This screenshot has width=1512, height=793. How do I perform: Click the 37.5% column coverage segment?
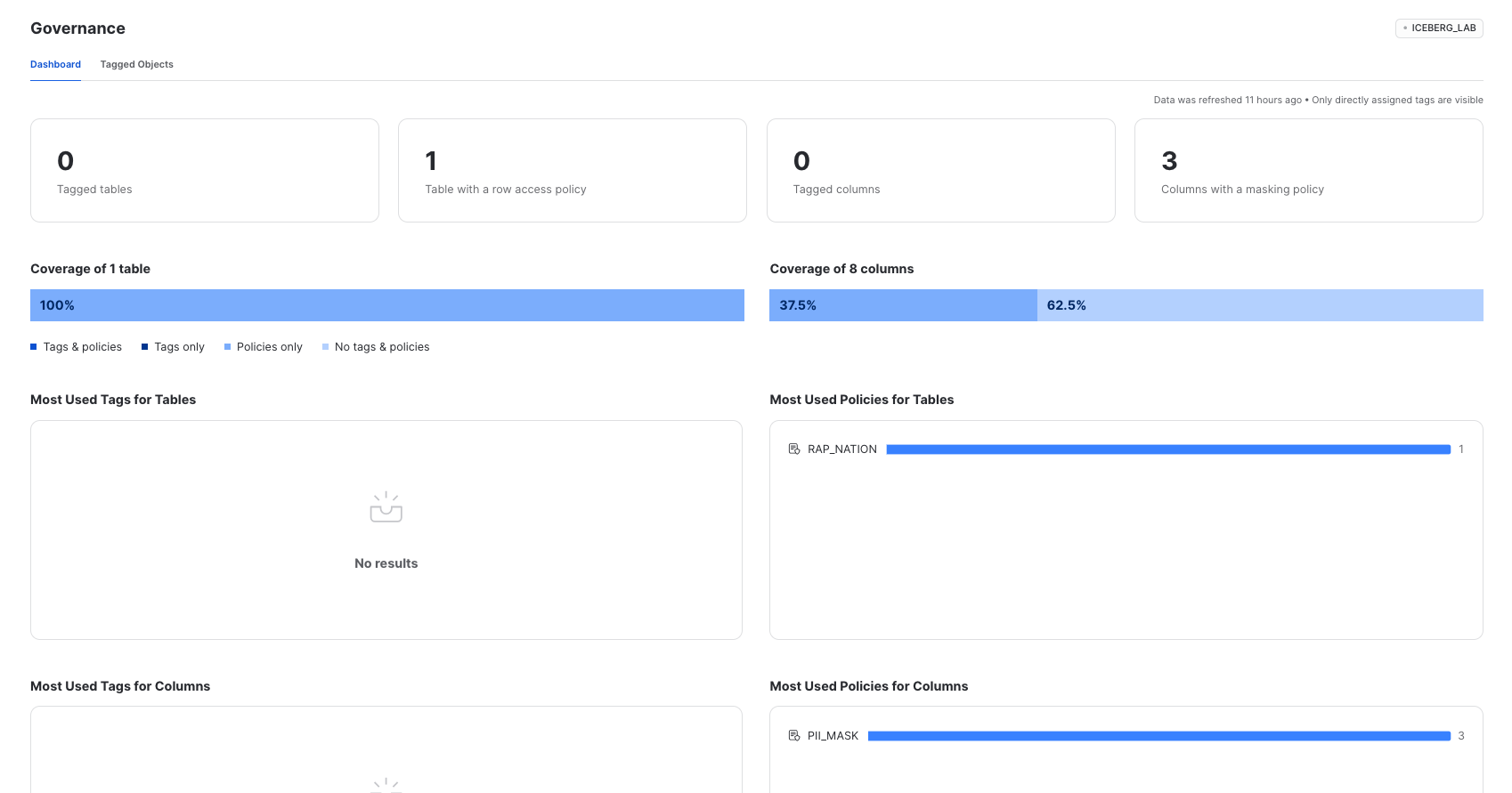[903, 305]
